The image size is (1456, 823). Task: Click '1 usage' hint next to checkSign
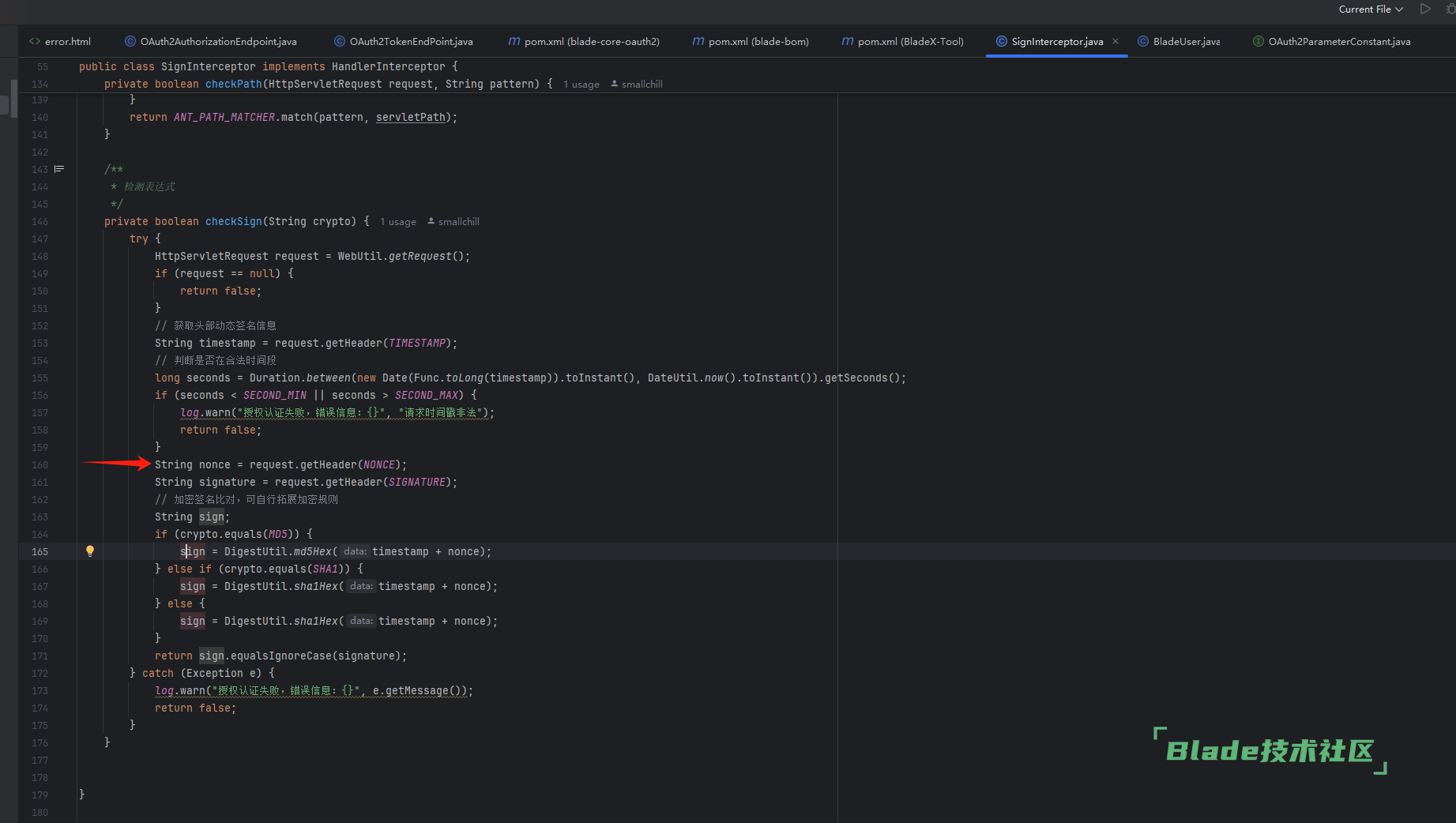pyautogui.click(x=398, y=222)
